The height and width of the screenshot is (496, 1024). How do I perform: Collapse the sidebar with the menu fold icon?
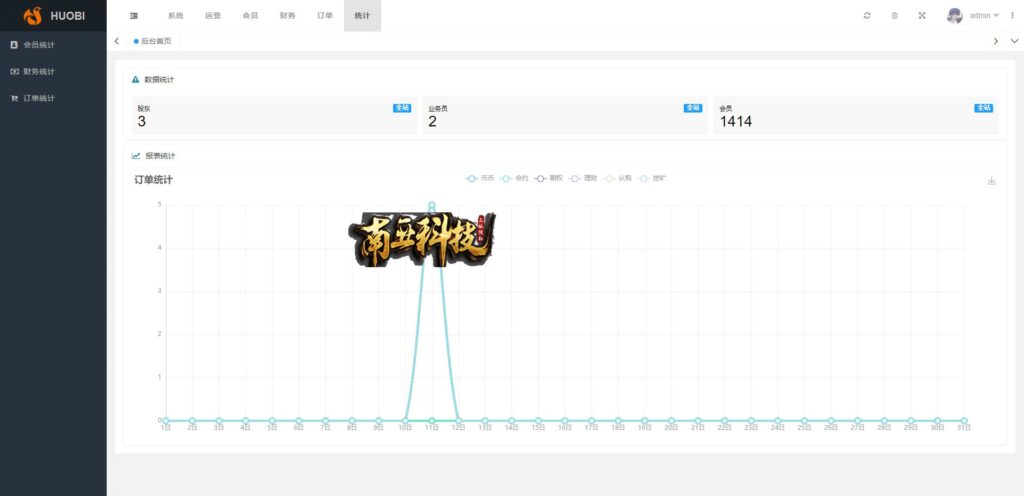click(134, 16)
